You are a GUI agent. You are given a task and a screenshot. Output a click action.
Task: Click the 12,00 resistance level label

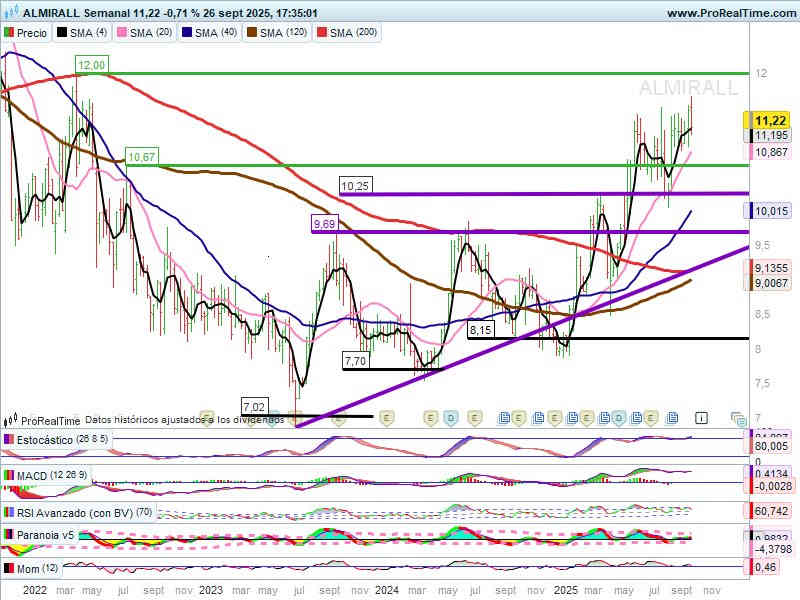tap(92, 65)
